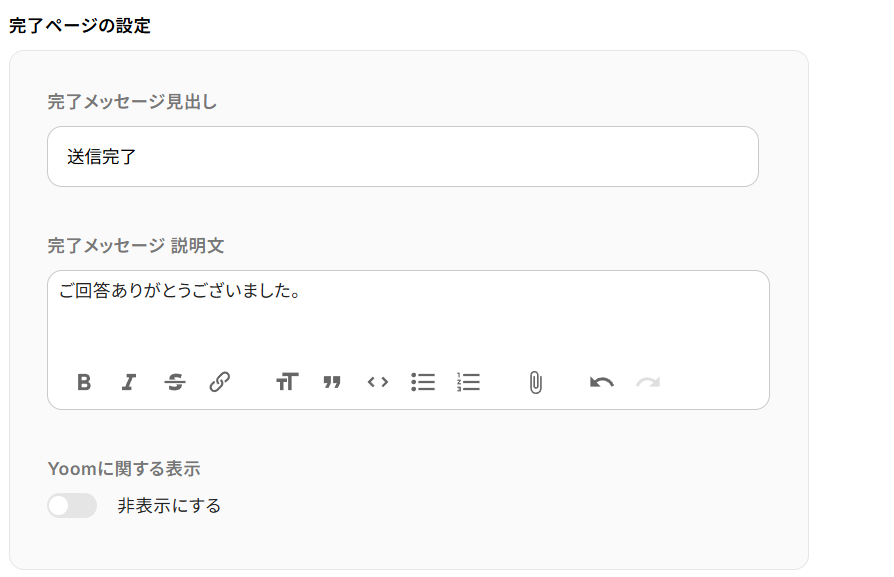Apply bold formatting in description editor
This screenshot has height=577, width=894.
(84, 382)
